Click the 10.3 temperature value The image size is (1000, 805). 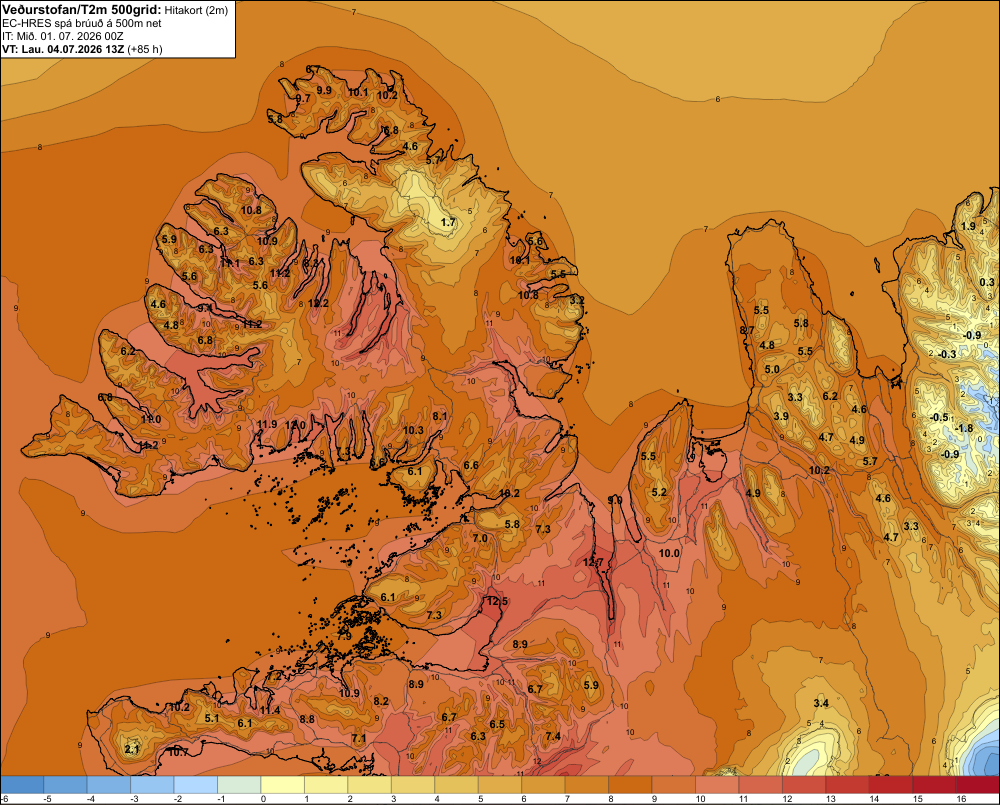click(x=413, y=430)
